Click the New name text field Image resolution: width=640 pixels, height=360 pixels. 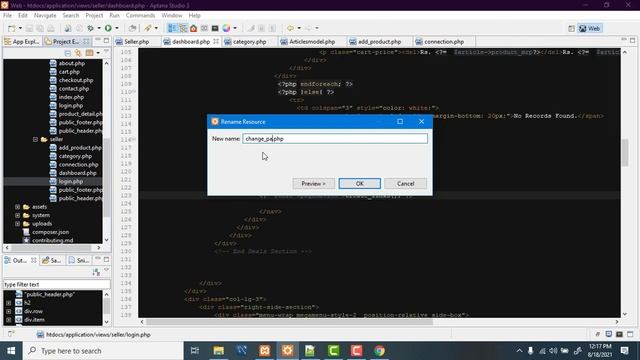(335, 139)
